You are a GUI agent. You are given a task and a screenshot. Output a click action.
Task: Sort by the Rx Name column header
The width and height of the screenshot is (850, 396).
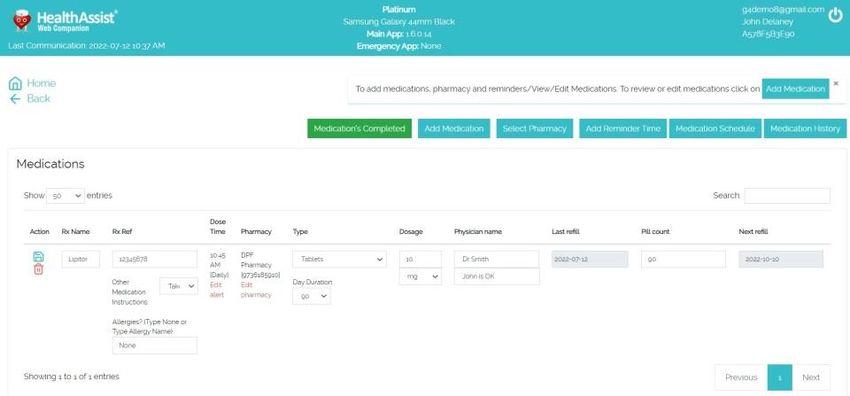[x=75, y=231]
